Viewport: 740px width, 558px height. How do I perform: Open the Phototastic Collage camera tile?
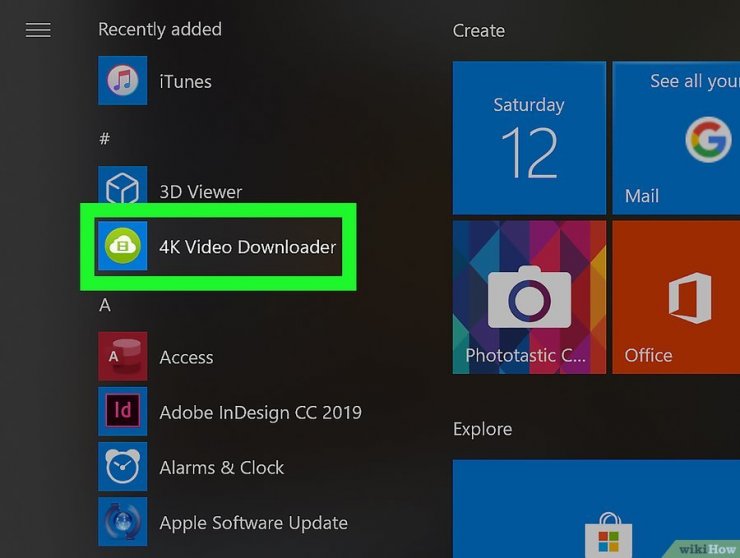529,297
